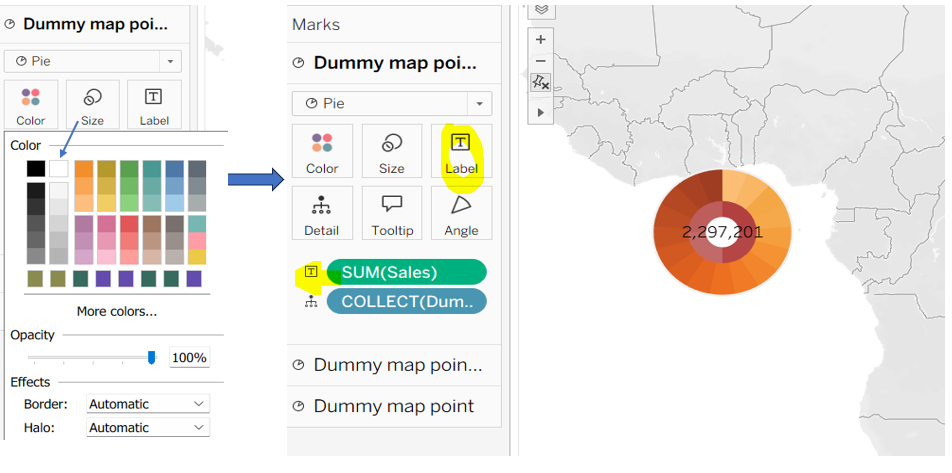Click the 100% opacity input field
Image resolution: width=952 pixels, height=473 pixels.
point(189,358)
